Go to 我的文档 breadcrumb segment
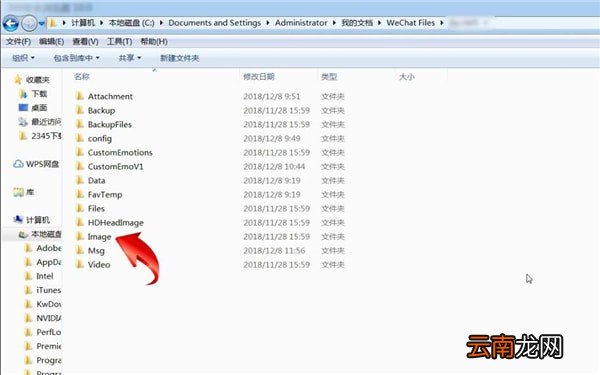The width and height of the screenshot is (600, 375). (357, 23)
